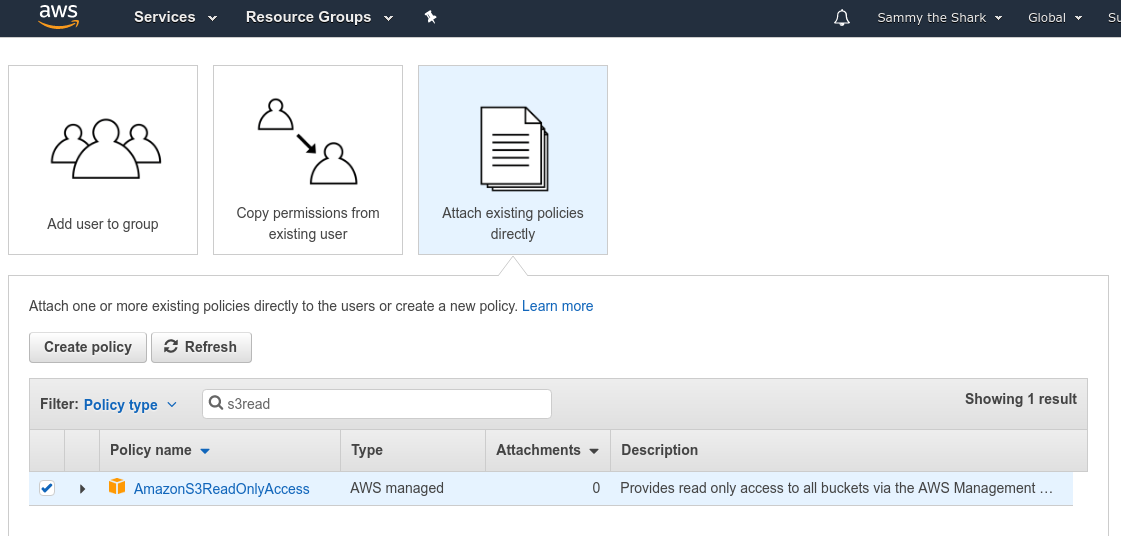Screen dimensions: 1121x536
Task: Sort by the Policy name column
Action: tap(220, 450)
